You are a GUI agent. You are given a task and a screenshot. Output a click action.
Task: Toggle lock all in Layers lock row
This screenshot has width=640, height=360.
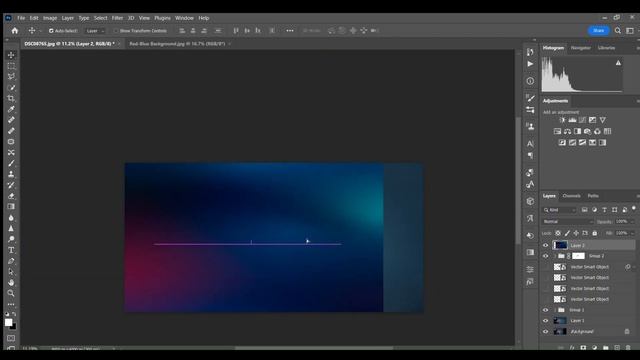[x=595, y=233]
